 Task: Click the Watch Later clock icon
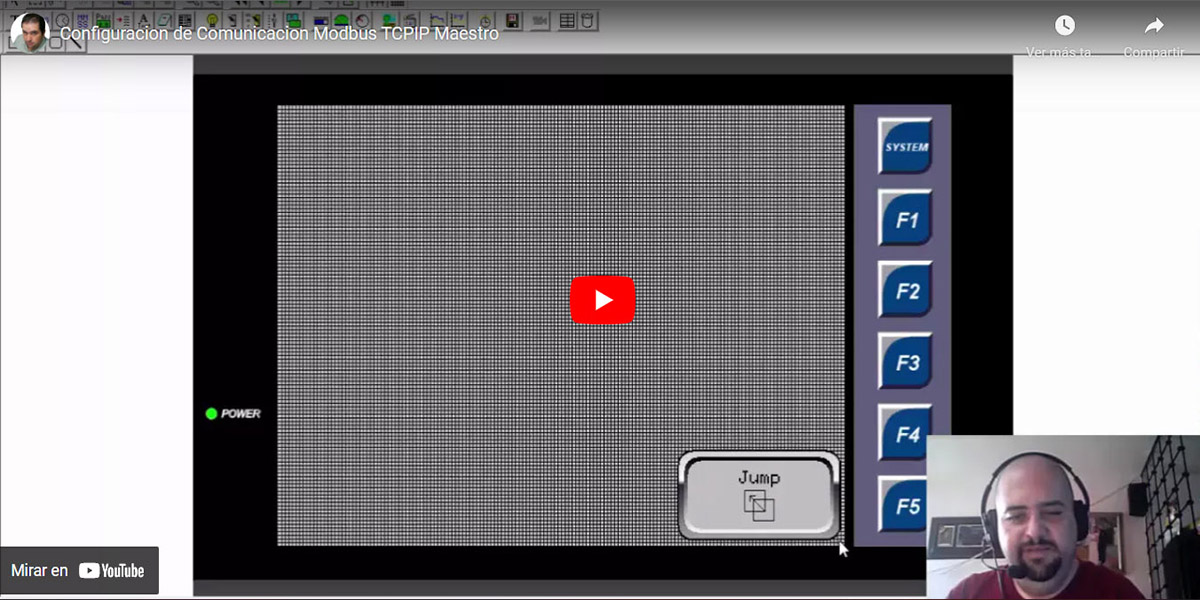(x=1064, y=26)
